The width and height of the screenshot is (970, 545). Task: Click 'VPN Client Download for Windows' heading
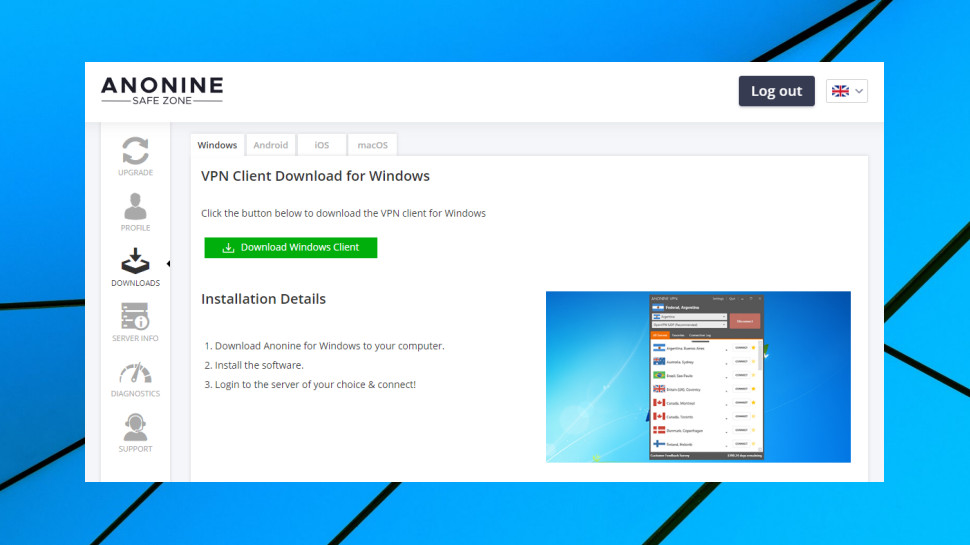315,176
